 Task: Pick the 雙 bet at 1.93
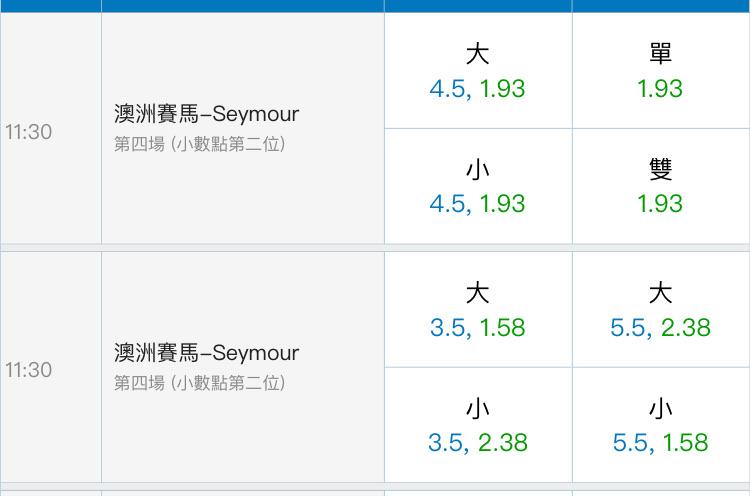pyautogui.click(x=661, y=186)
